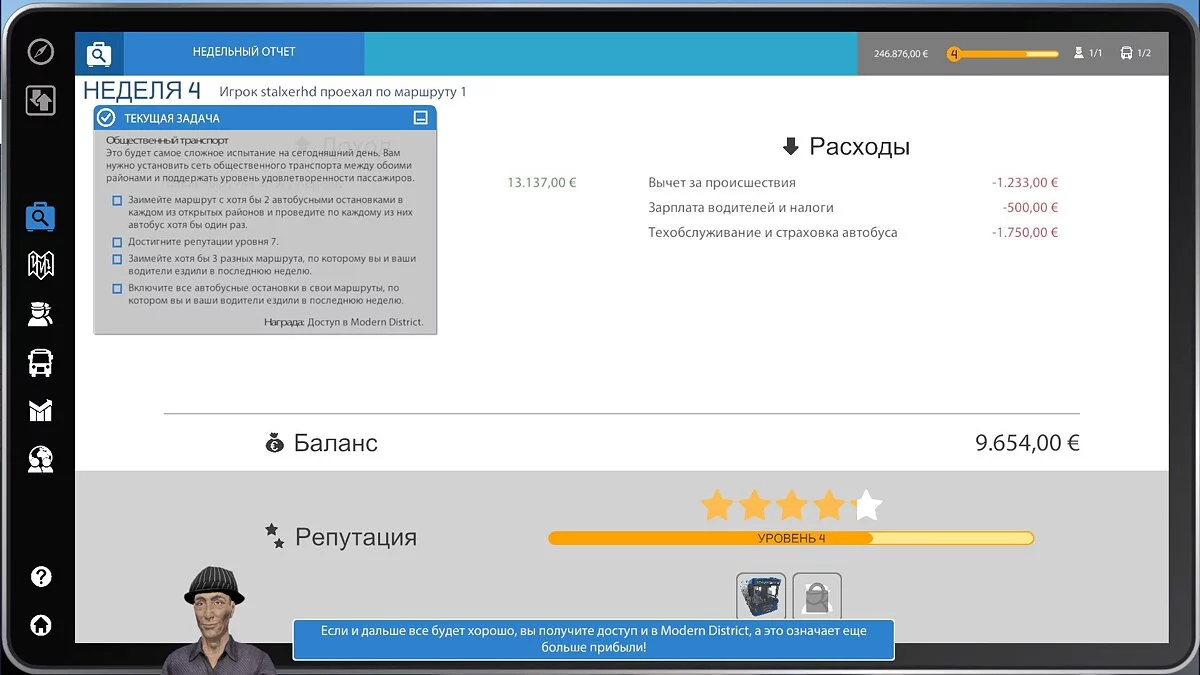Screen dimensions: 1200x675
Task: Open the briefcase weekly report sidebar icon
Action: (40, 216)
